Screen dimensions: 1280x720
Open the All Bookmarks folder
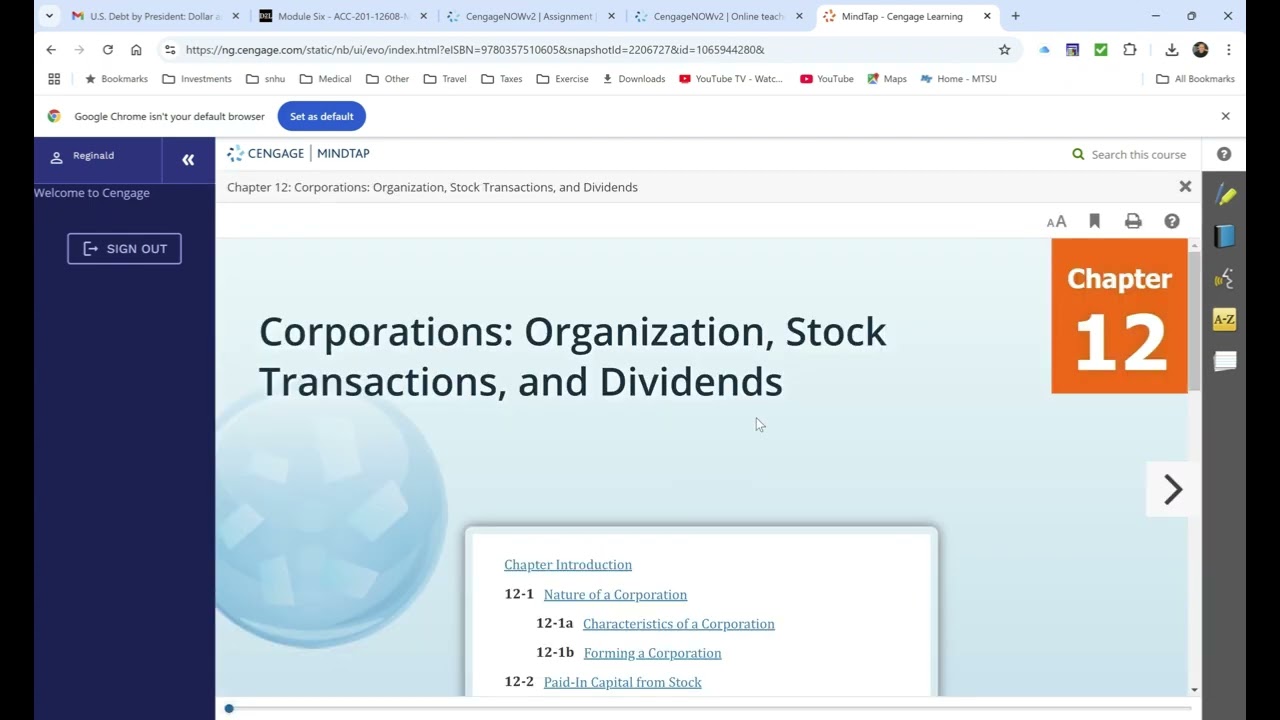click(x=1195, y=79)
